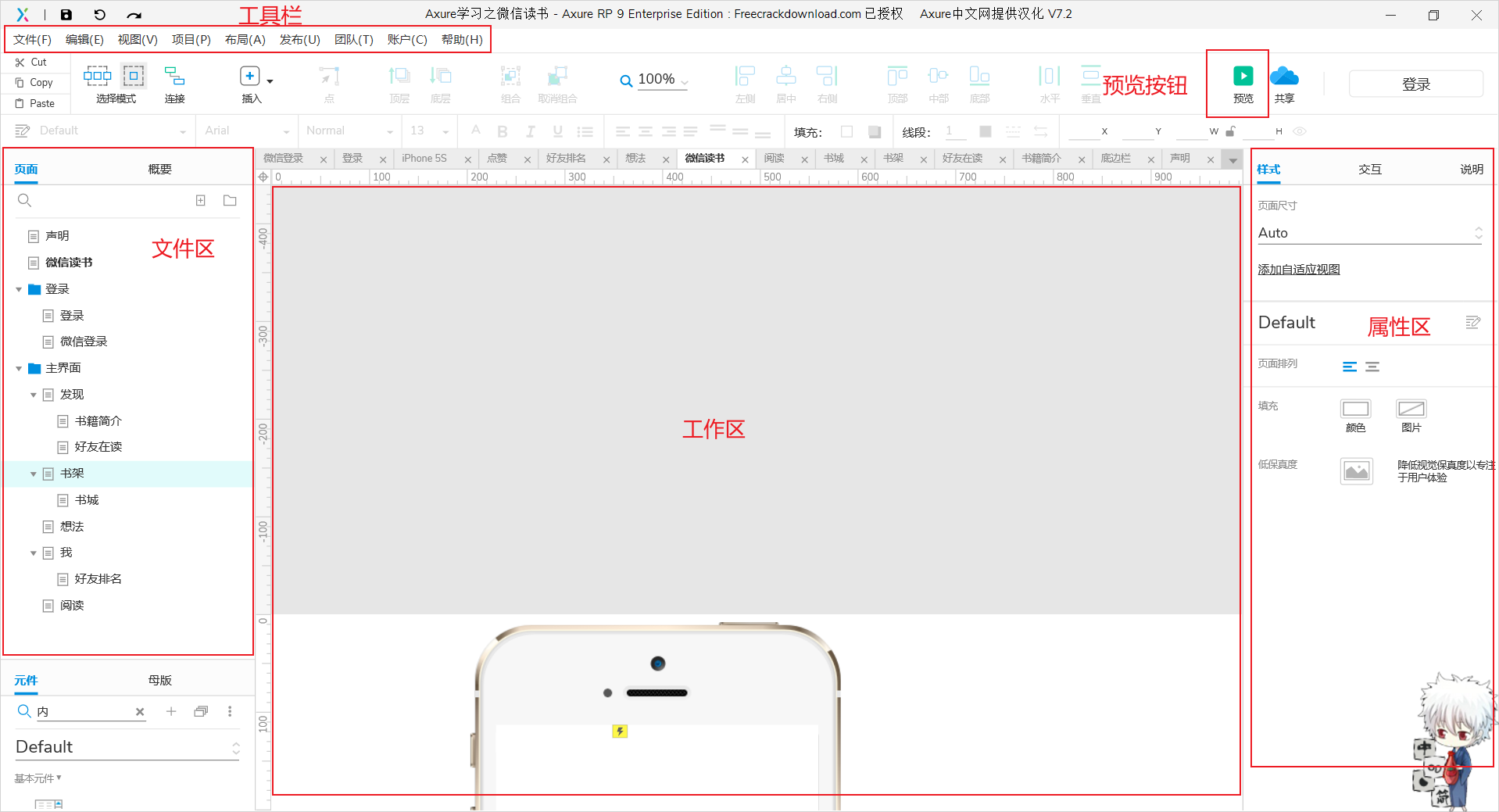Image resolution: width=1499 pixels, height=812 pixels.
Task: Align widgets to 中部 (middle)
Action: 939,84
